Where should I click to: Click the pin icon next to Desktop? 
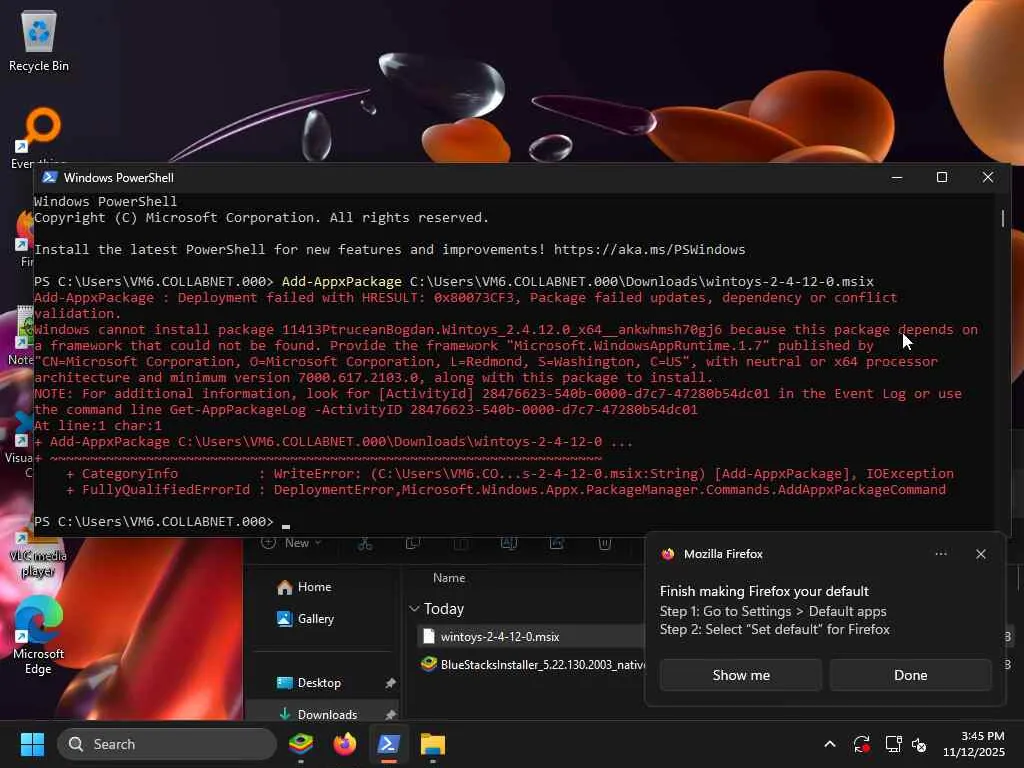click(x=391, y=682)
